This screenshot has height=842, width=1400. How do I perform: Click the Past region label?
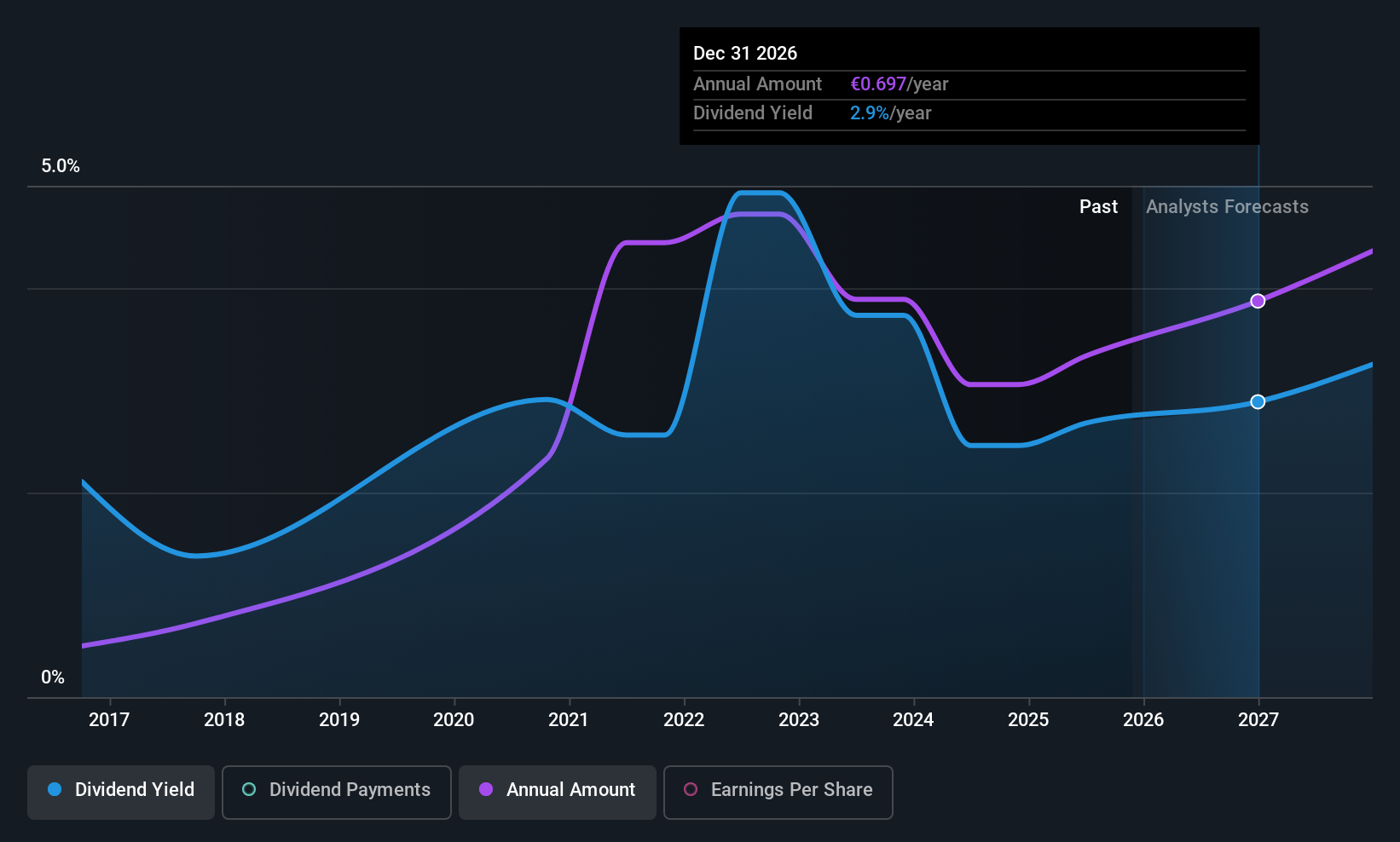click(x=1098, y=207)
